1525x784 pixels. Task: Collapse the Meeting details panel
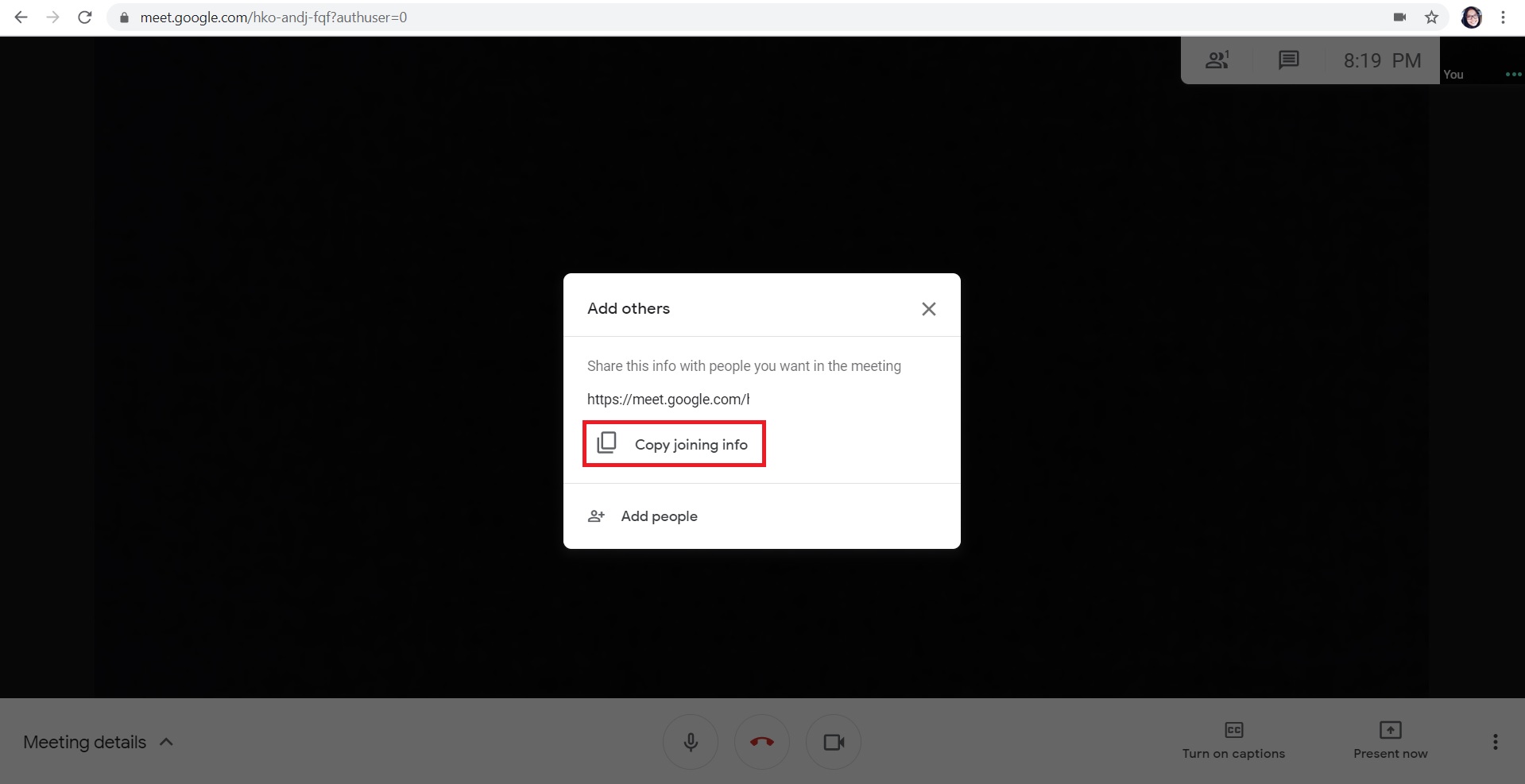(x=167, y=741)
